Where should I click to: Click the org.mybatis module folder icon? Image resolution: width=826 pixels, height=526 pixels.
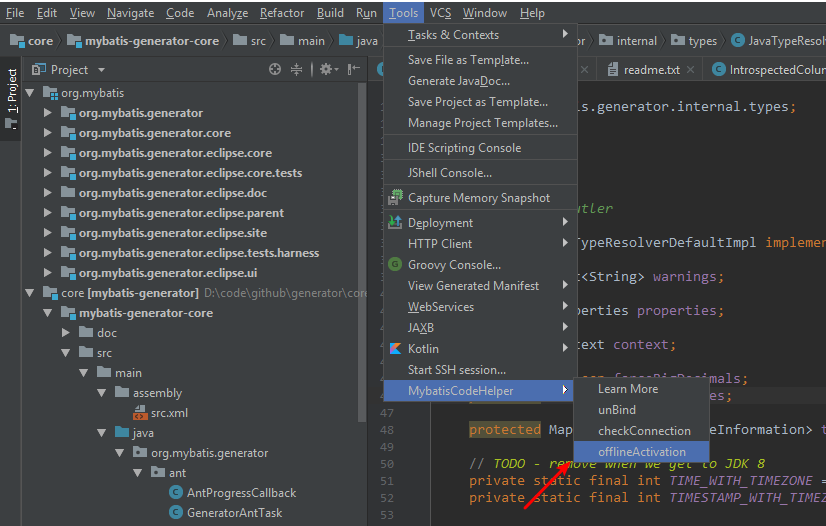point(50,93)
